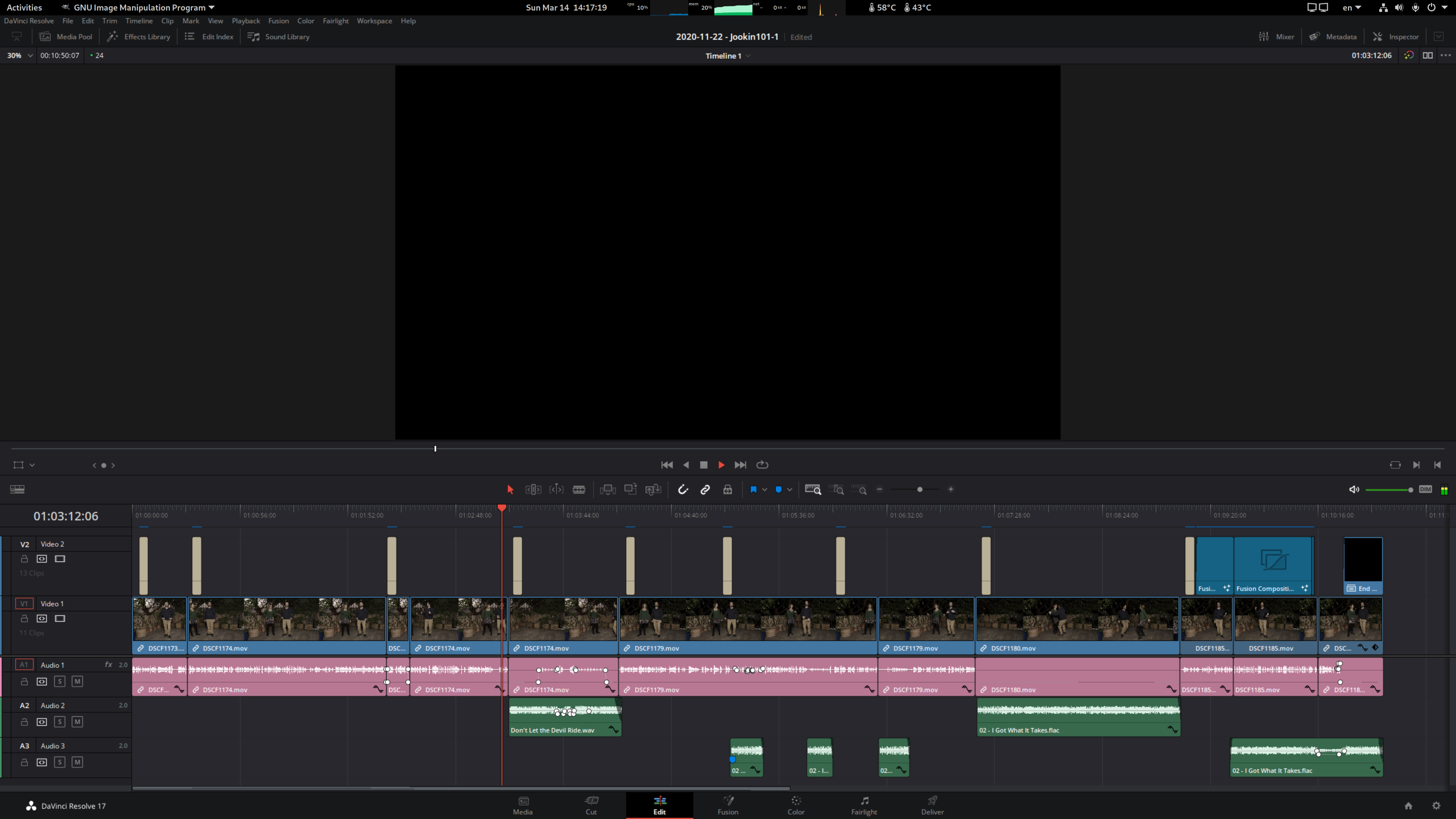Mute the Audio 1 track

click(77, 682)
